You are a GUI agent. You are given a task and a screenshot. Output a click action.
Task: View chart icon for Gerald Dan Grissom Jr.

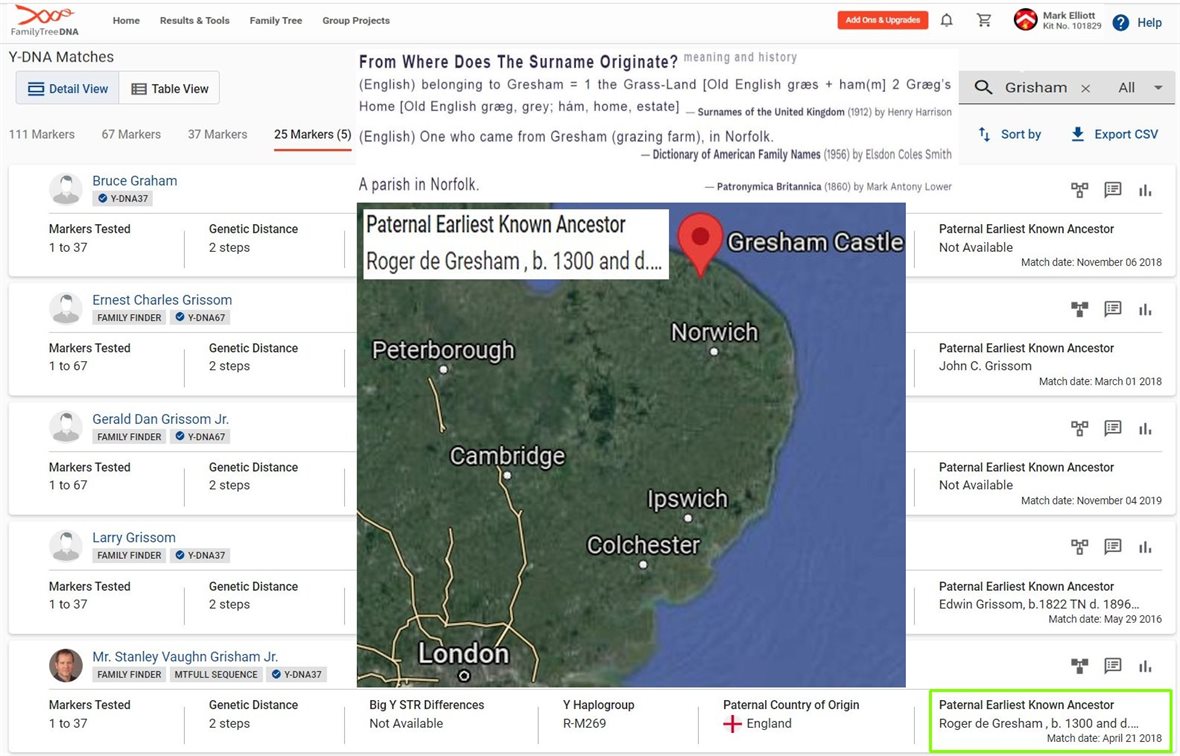tap(1145, 428)
